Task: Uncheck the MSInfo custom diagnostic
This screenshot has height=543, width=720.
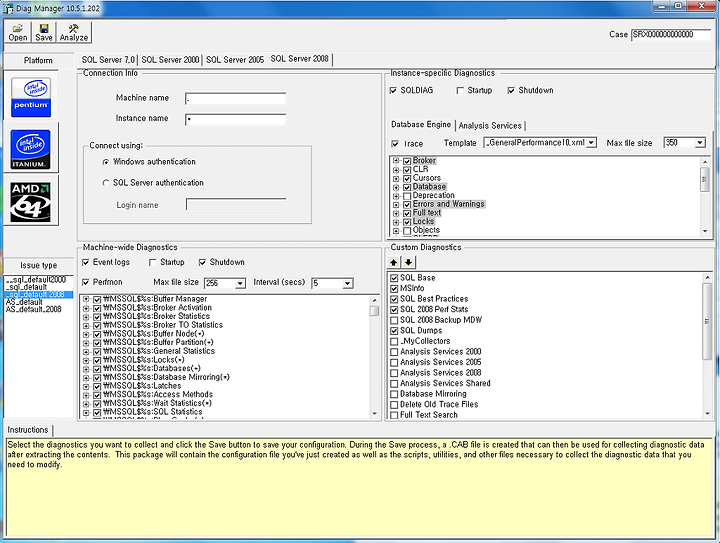Action: click(x=394, y=288)
